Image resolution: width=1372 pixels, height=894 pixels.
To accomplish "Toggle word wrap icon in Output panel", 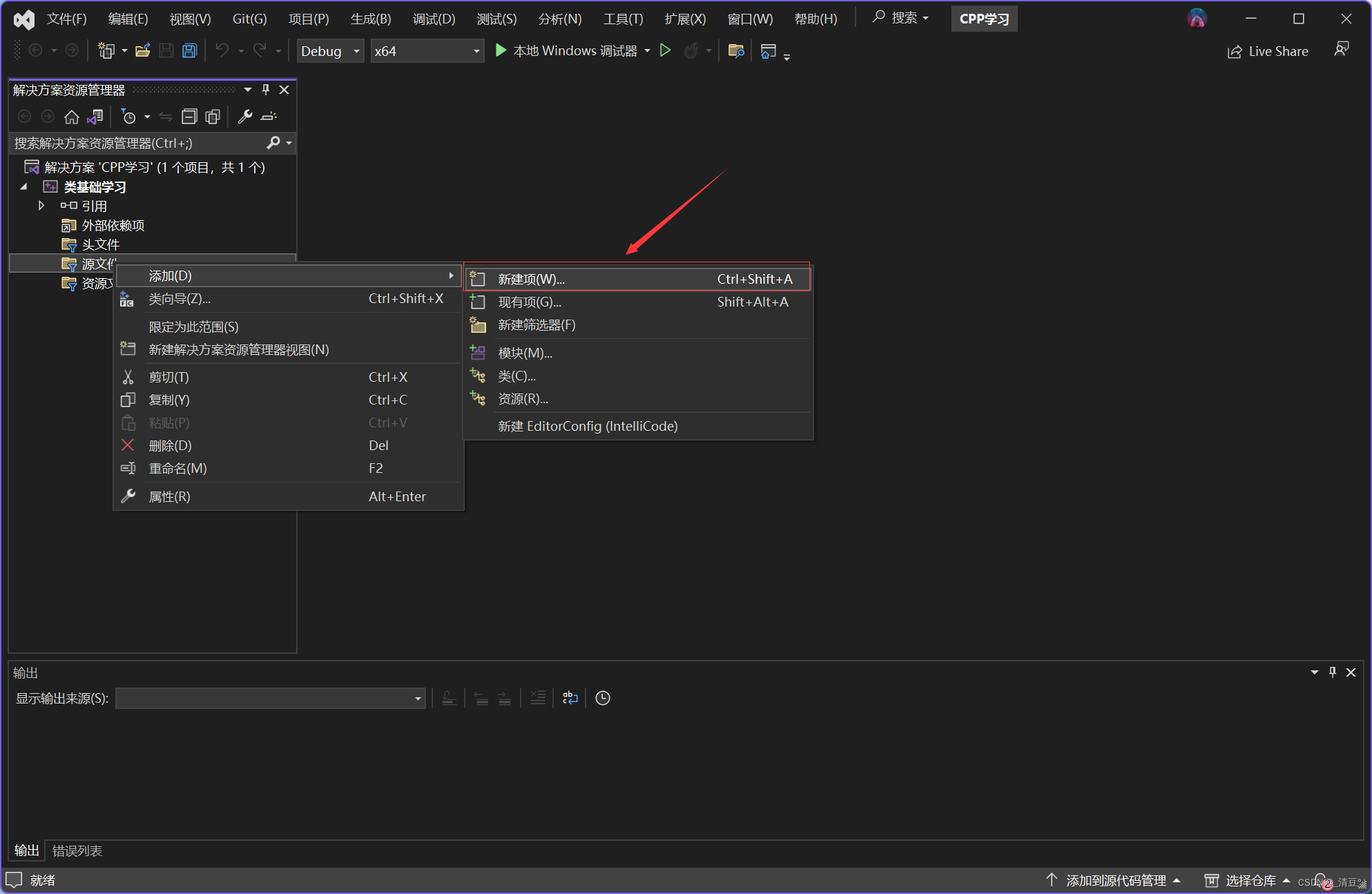I will pos(570,698).
